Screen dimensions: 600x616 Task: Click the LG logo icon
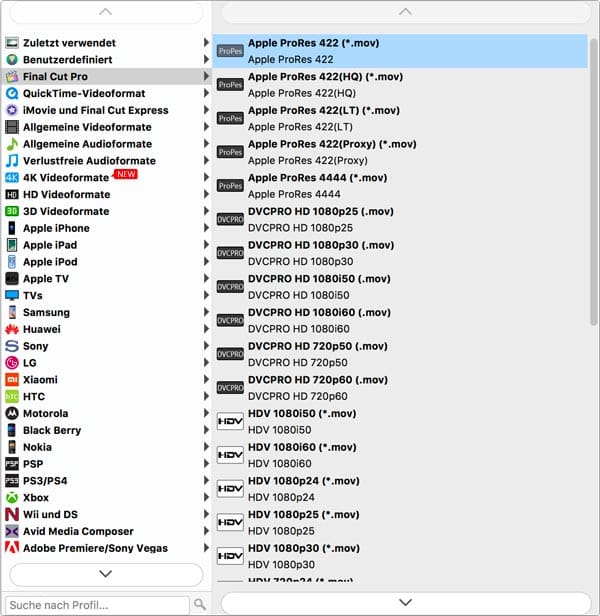click(12, 363)
